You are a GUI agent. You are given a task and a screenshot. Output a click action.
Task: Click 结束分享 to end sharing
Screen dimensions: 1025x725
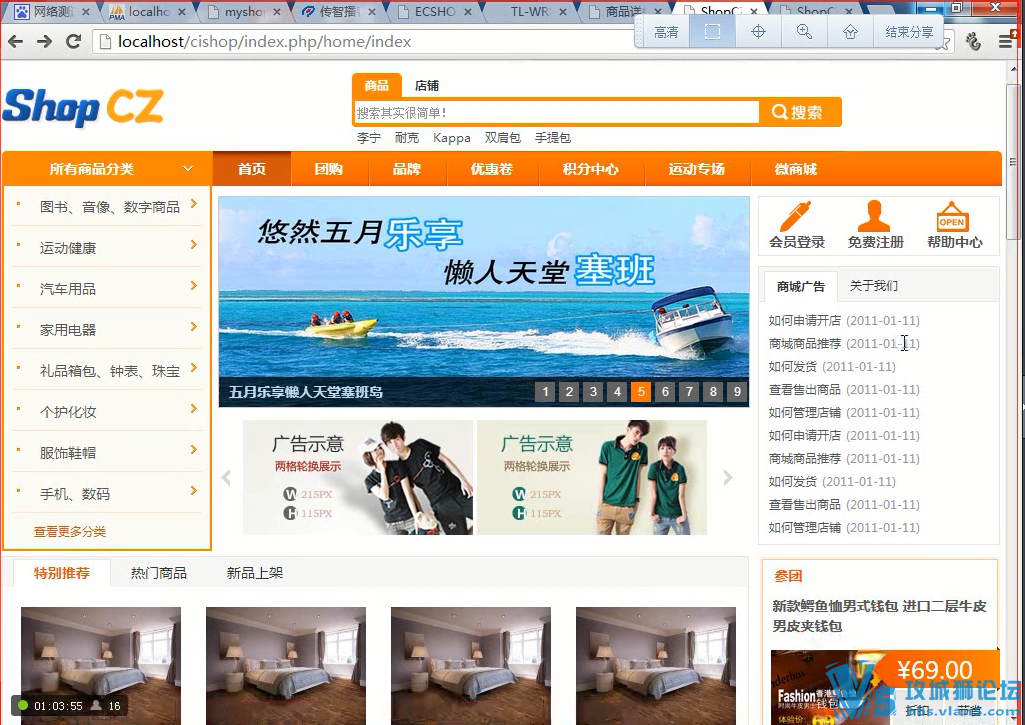pyautogui.click(x=909, y=32)
